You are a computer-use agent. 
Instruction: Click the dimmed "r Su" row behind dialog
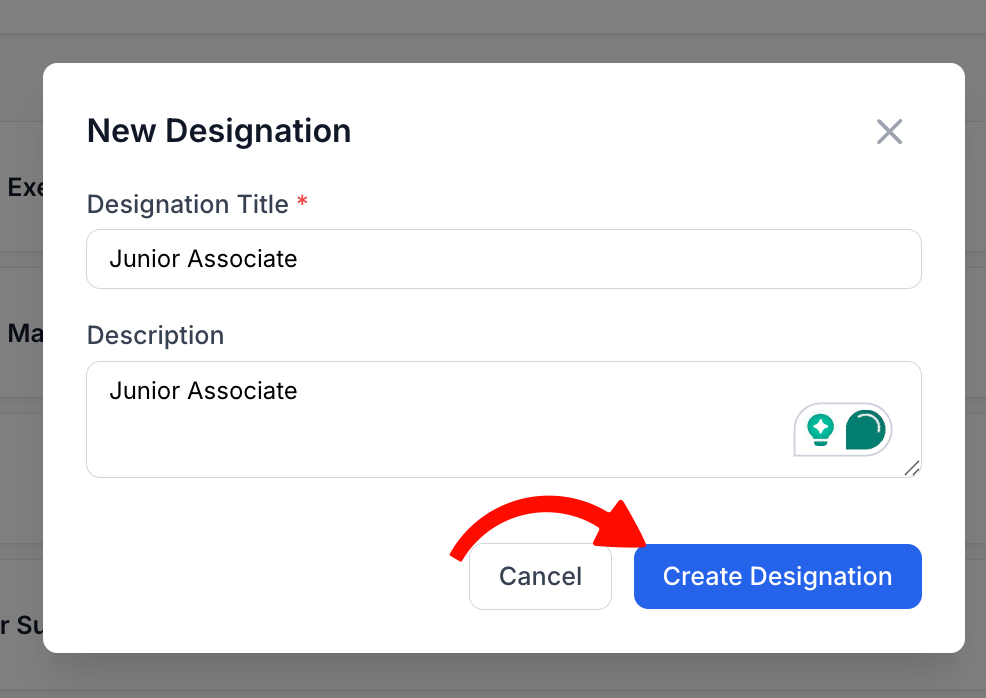tap(20, 626)
